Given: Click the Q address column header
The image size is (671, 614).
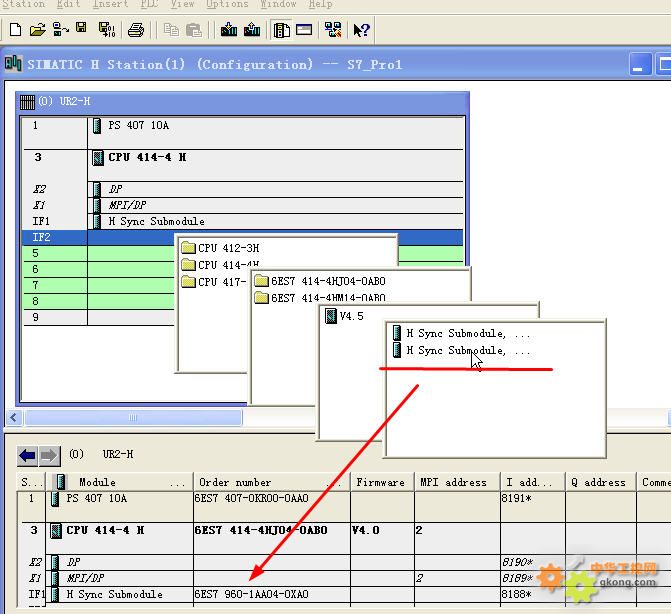Looking at the screenshot, I should click(600, 482).
